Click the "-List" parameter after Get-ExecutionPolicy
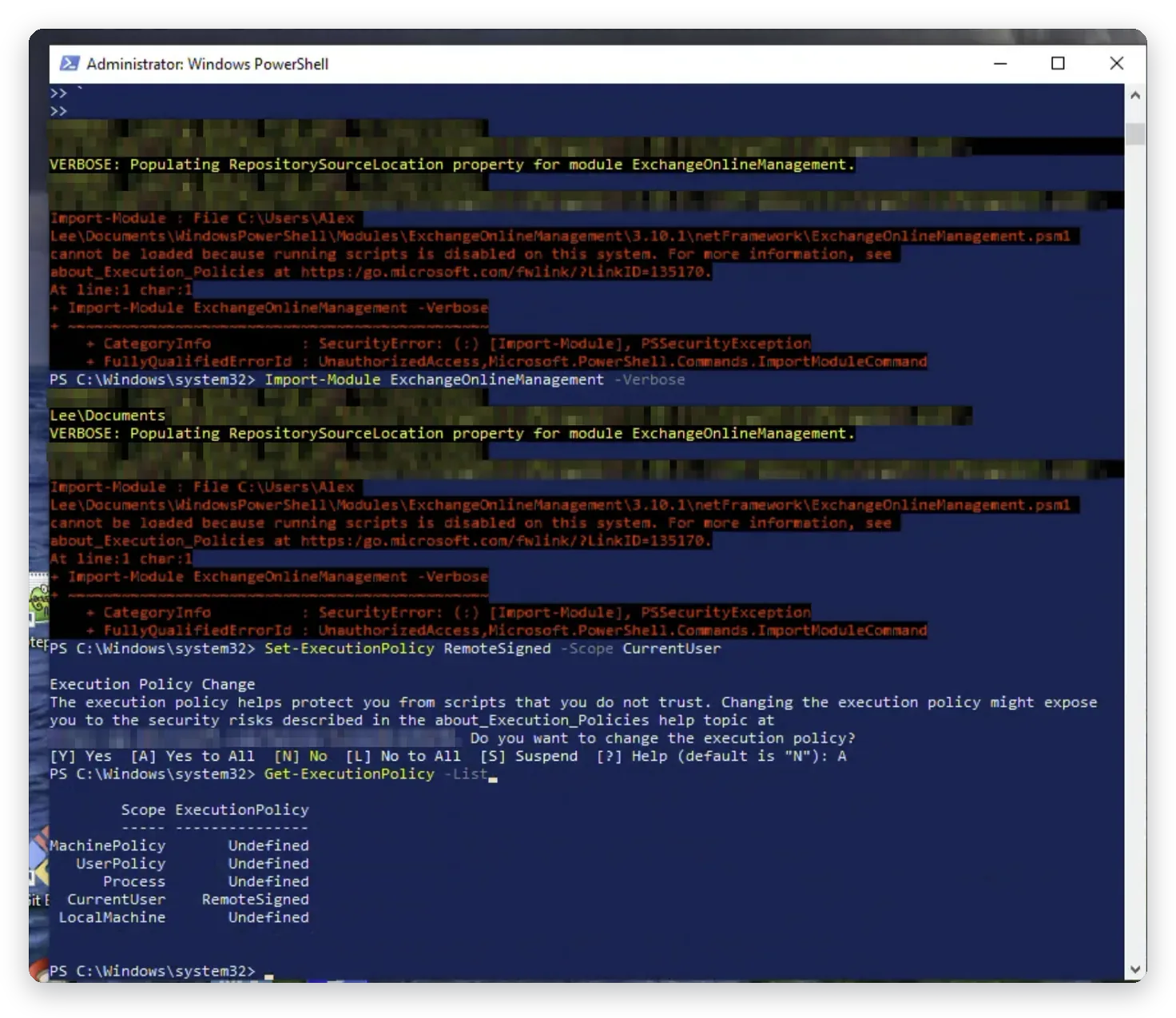 click(x=466, y=773)
